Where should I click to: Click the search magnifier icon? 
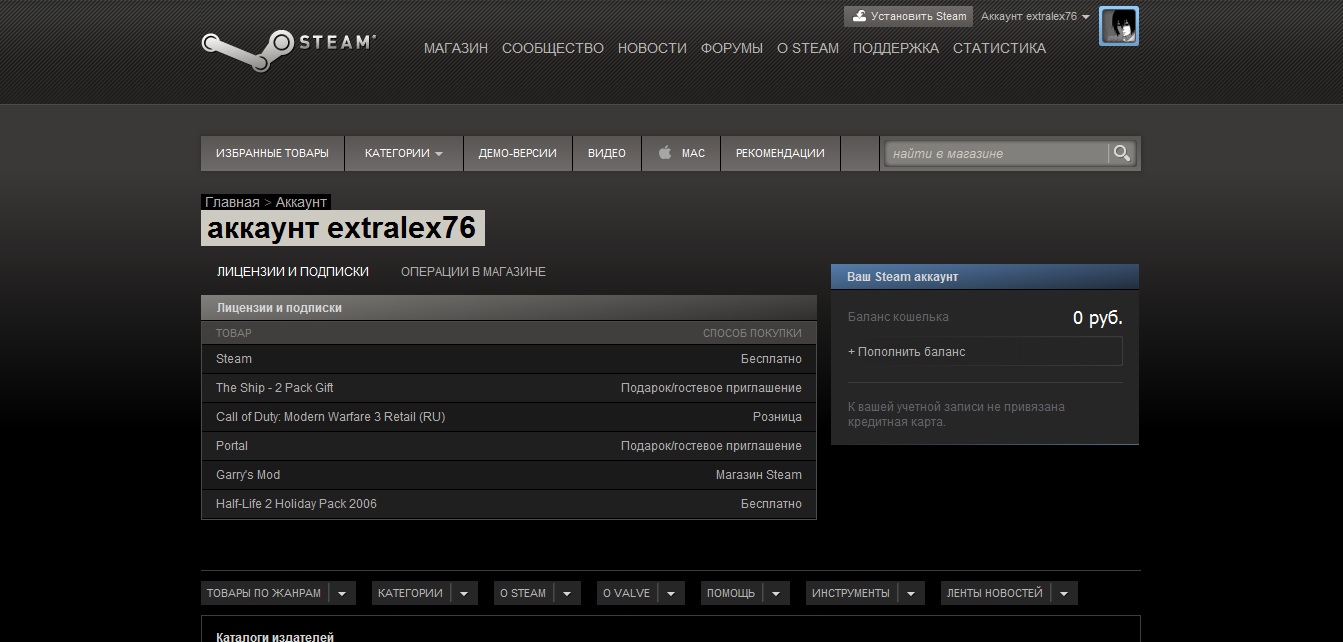coord(1122,153)
